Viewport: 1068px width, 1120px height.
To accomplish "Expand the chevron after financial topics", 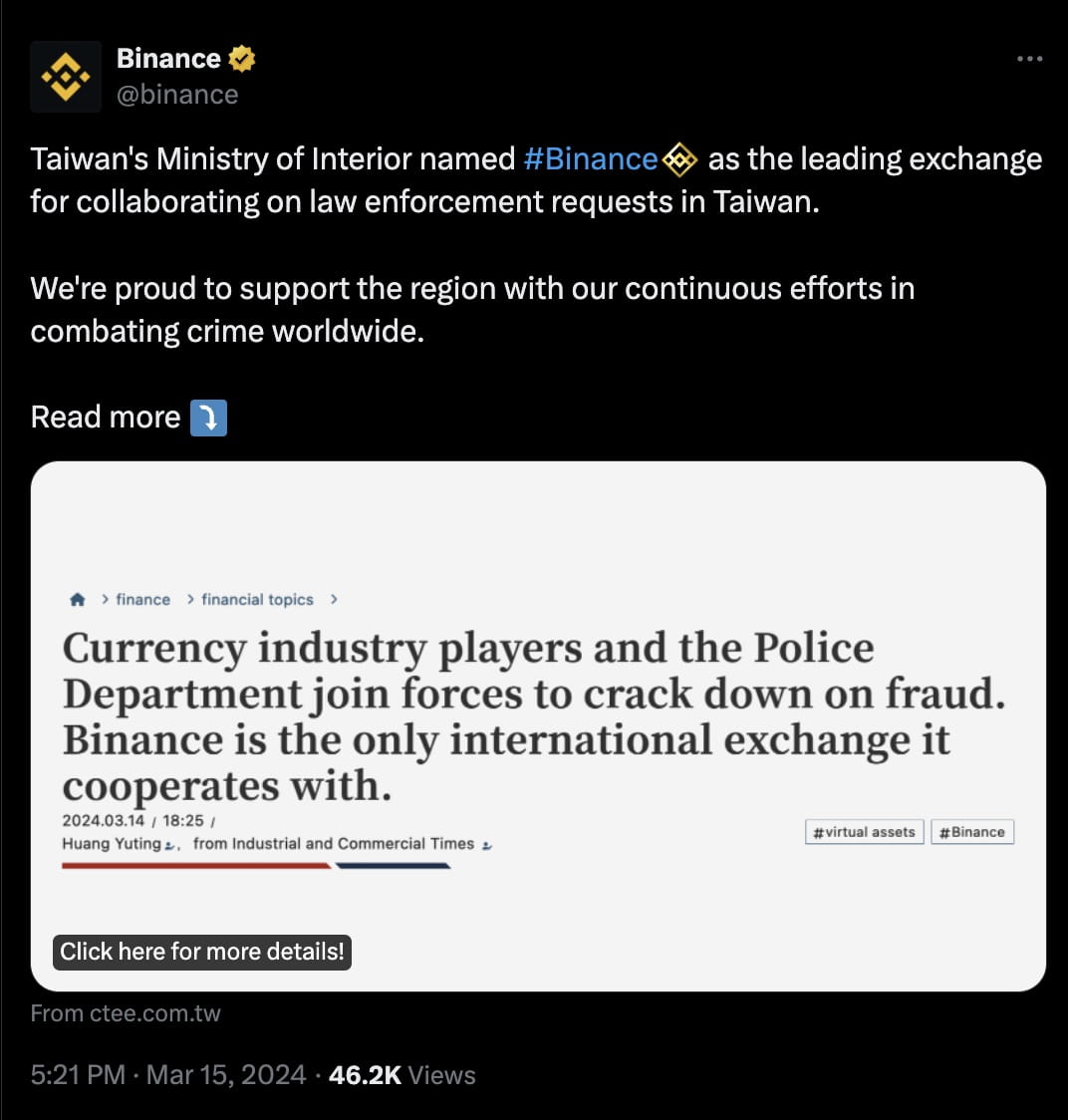I will [333, 600].
